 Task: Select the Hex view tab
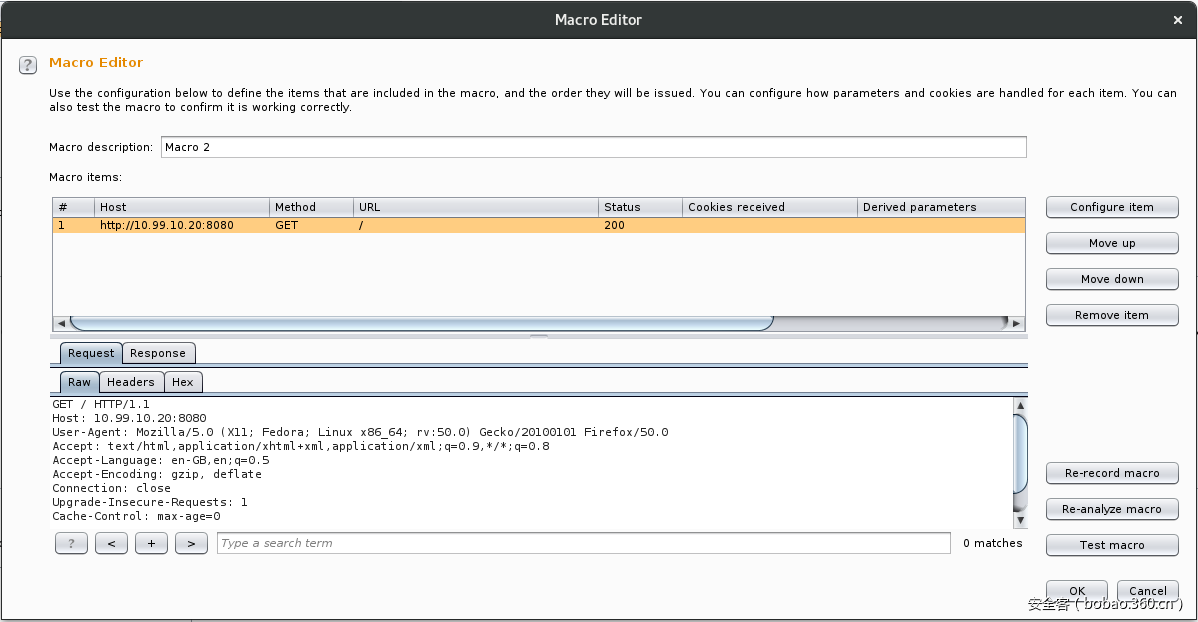pos(183,382)
